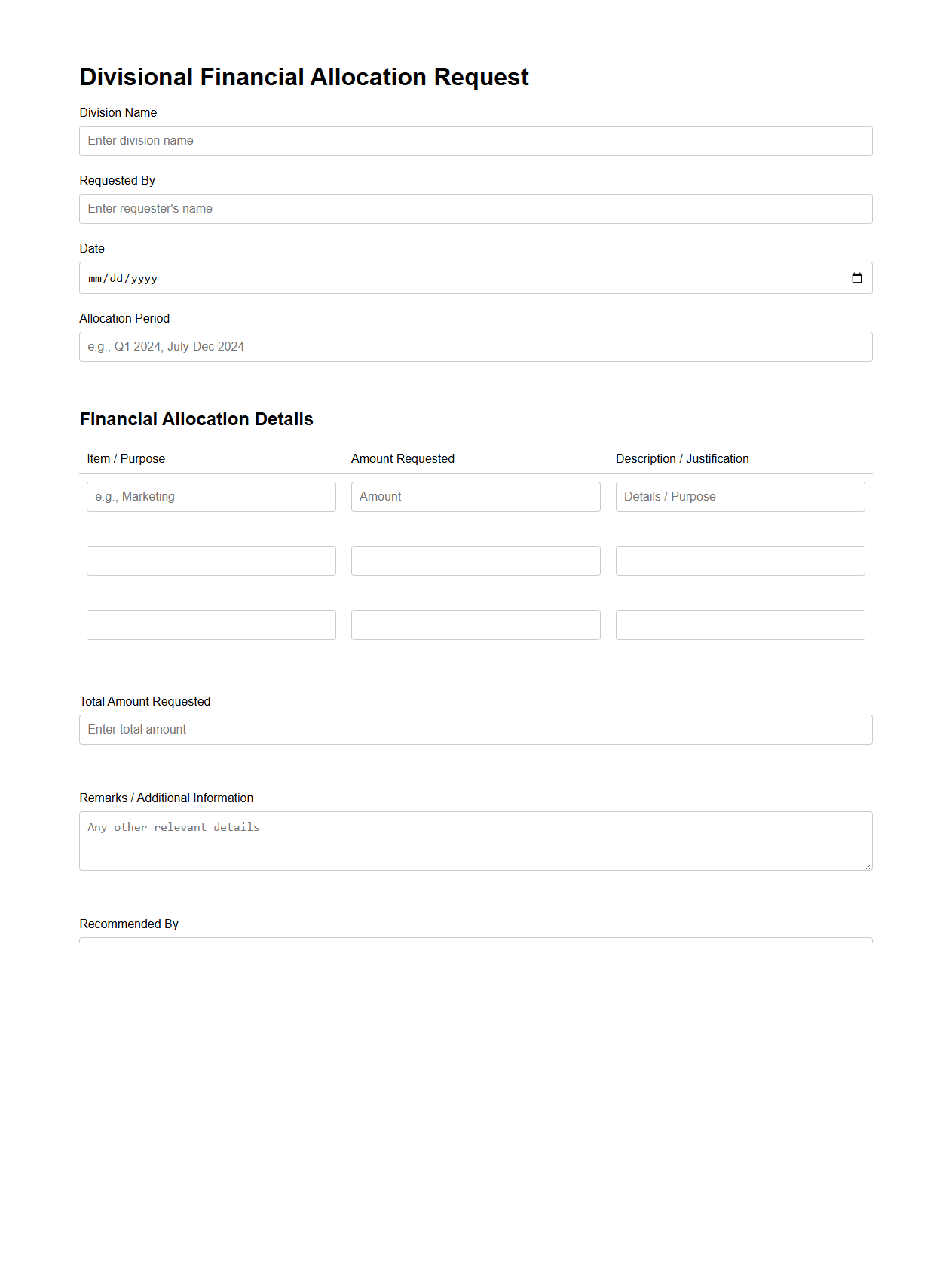This screenshot has height=1262, width=952.
Task: Focus the Requested By name field
Action: pyautogui.click(x=476, y=209)
